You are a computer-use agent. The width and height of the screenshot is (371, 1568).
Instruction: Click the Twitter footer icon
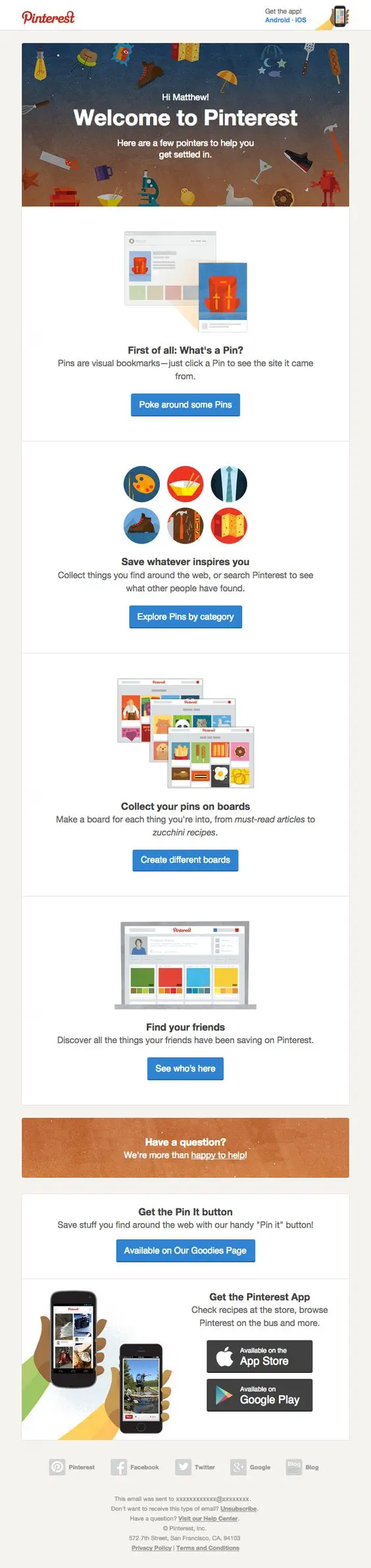(184, 1467)
